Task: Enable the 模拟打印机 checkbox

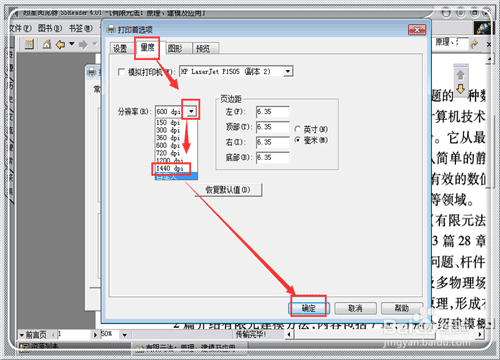Action: [x=121, y=72]
